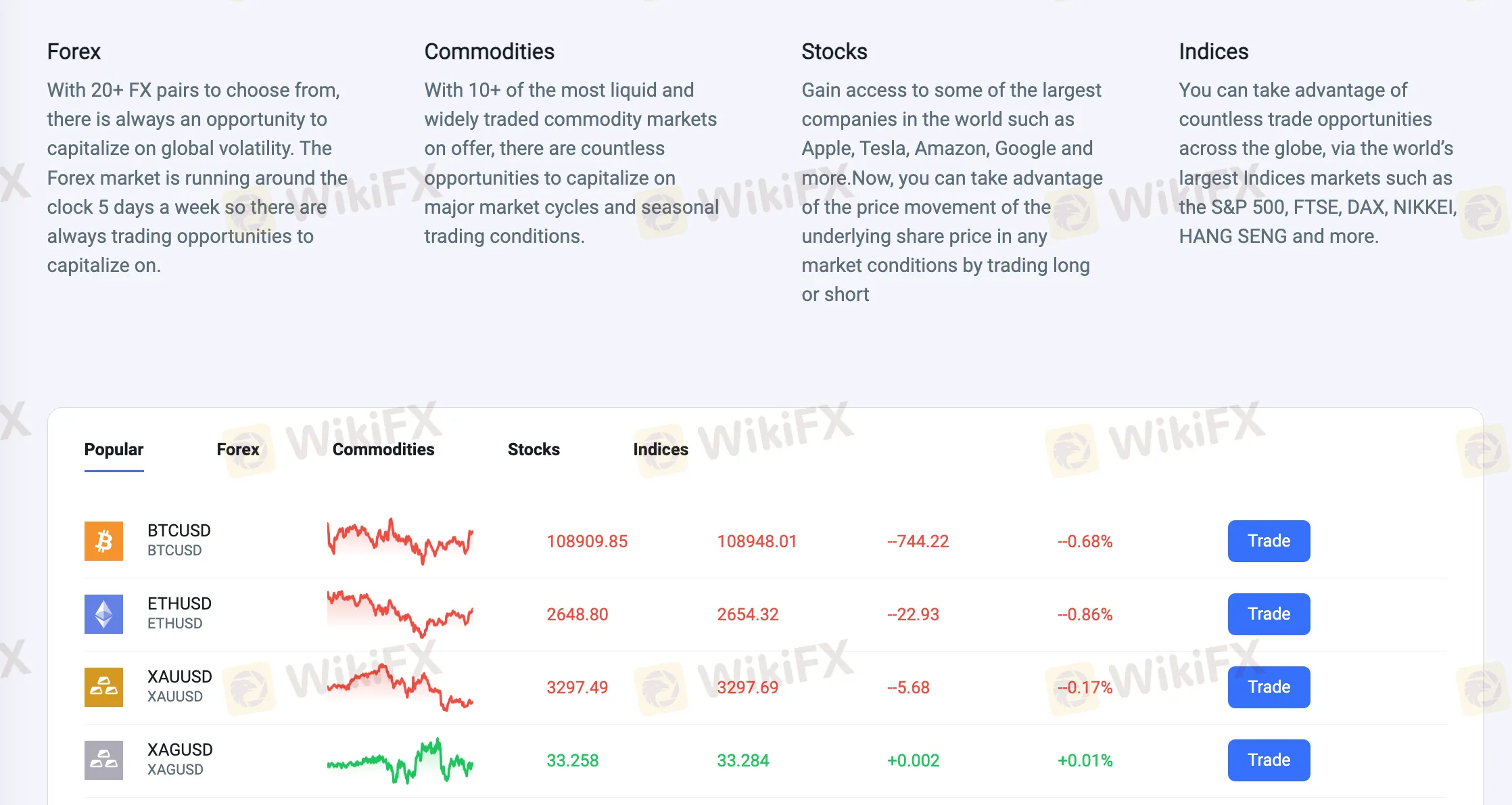Select the Popular tab
Image resolution: width=1512 pixels, height=805 pixels.
pos(113,449)
